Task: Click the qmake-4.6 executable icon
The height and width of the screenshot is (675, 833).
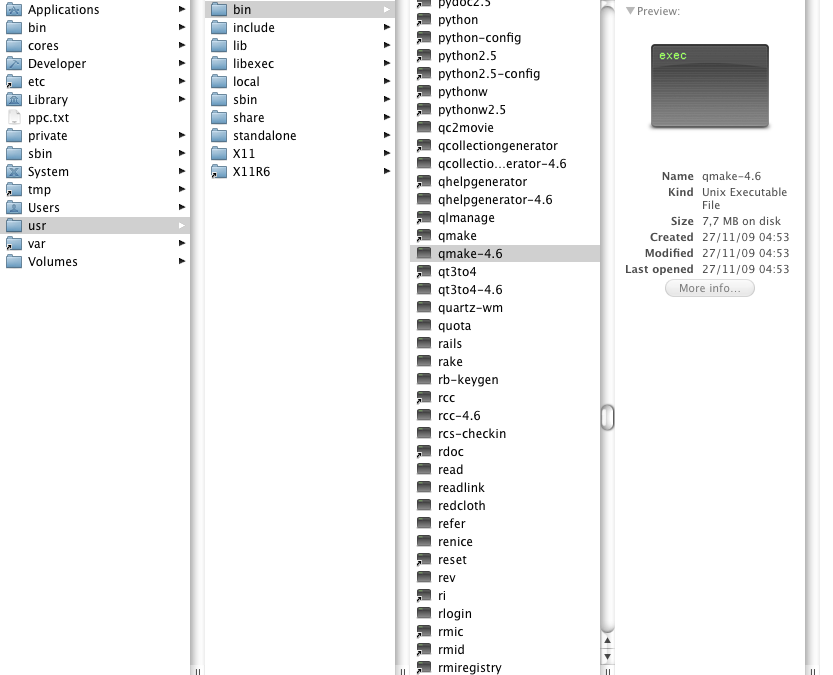Action: (x=423, y=254)
